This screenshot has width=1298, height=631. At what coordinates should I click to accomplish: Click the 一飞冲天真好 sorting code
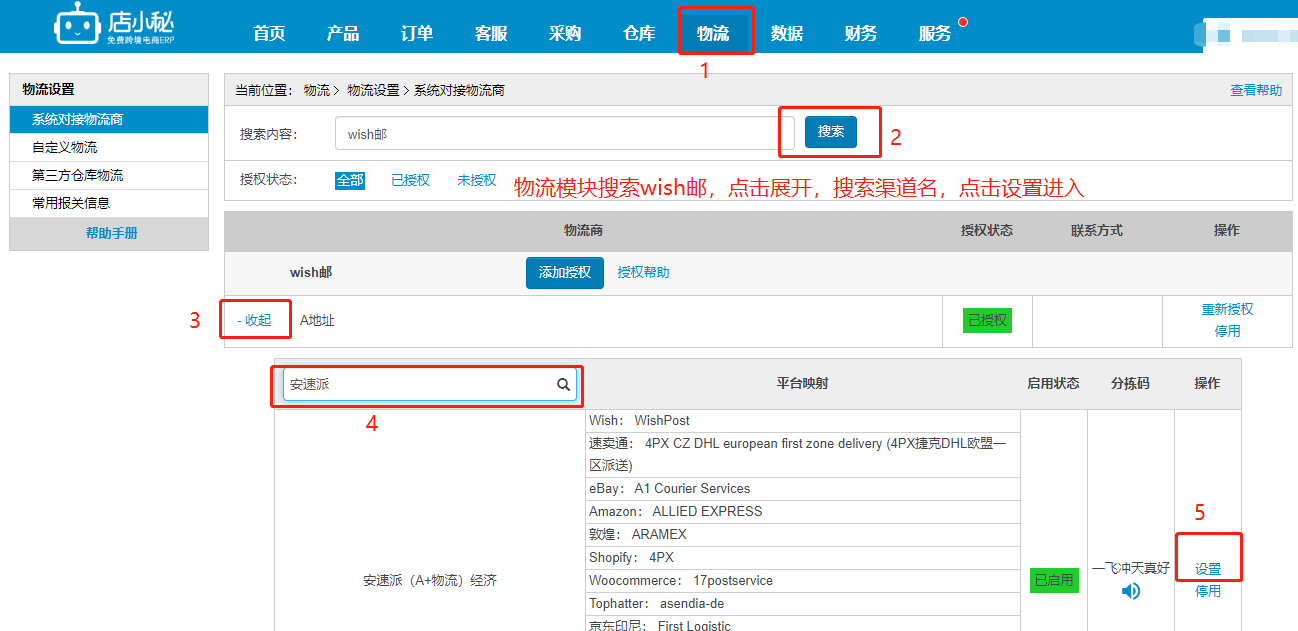[1131, 568]
